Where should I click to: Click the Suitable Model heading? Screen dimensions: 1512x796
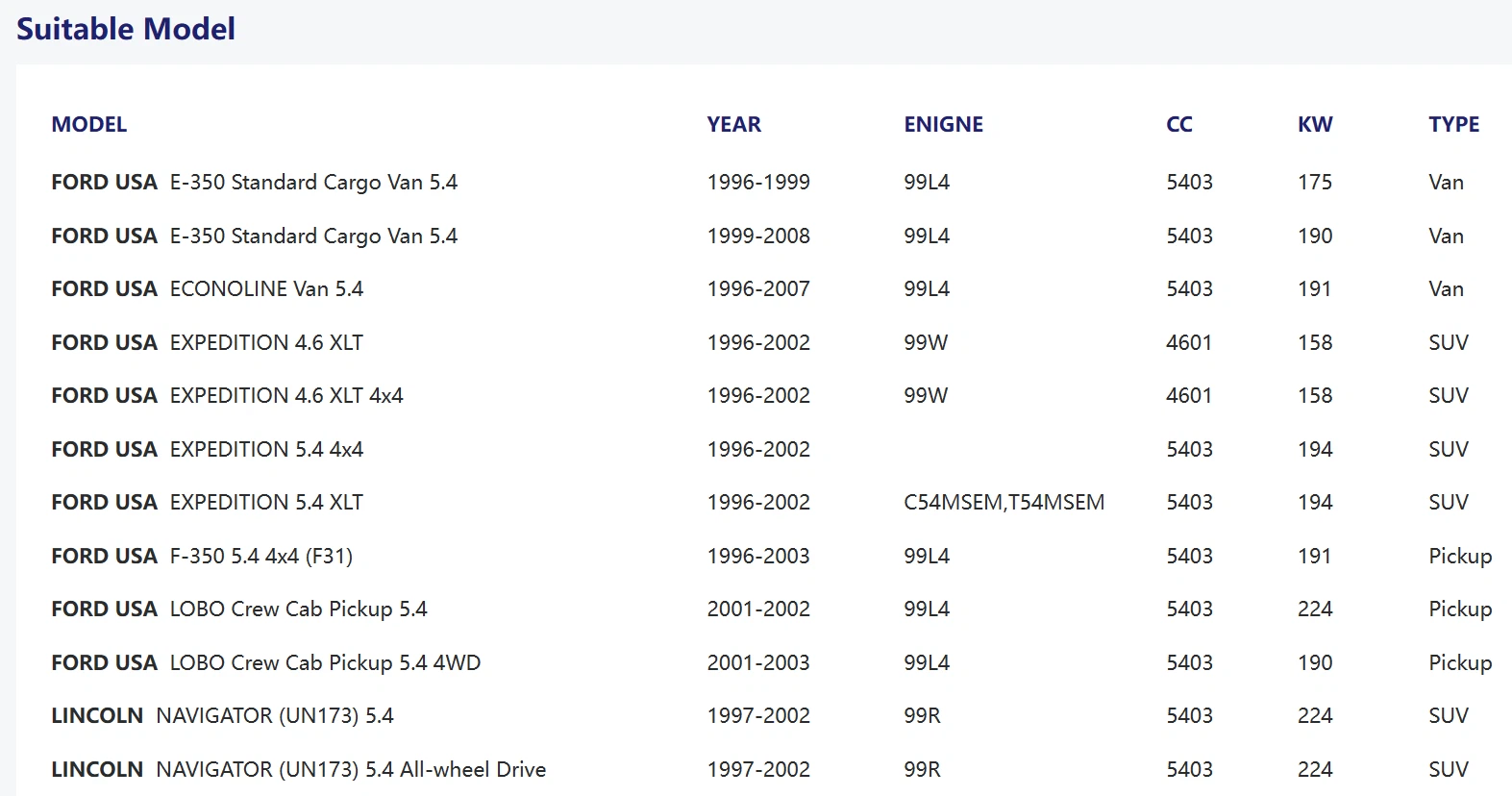126,29
